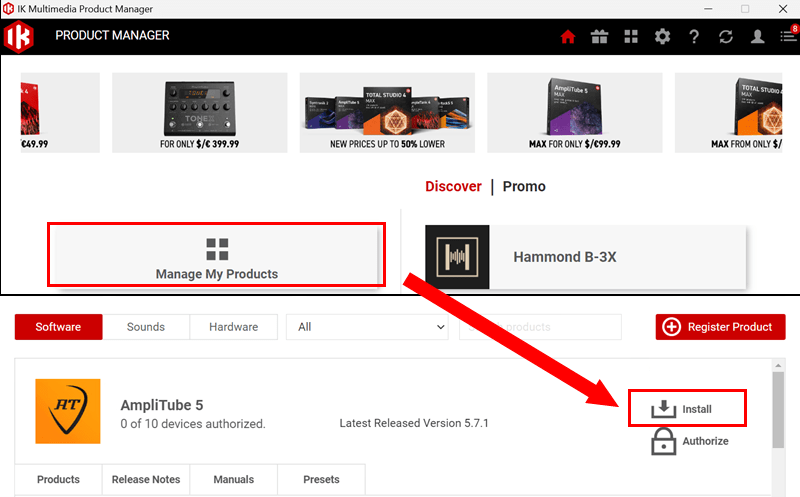Click the Latest Released Version 5.7.1 text
The width and height of the screenshot is (800, 497).
point(414,423)
